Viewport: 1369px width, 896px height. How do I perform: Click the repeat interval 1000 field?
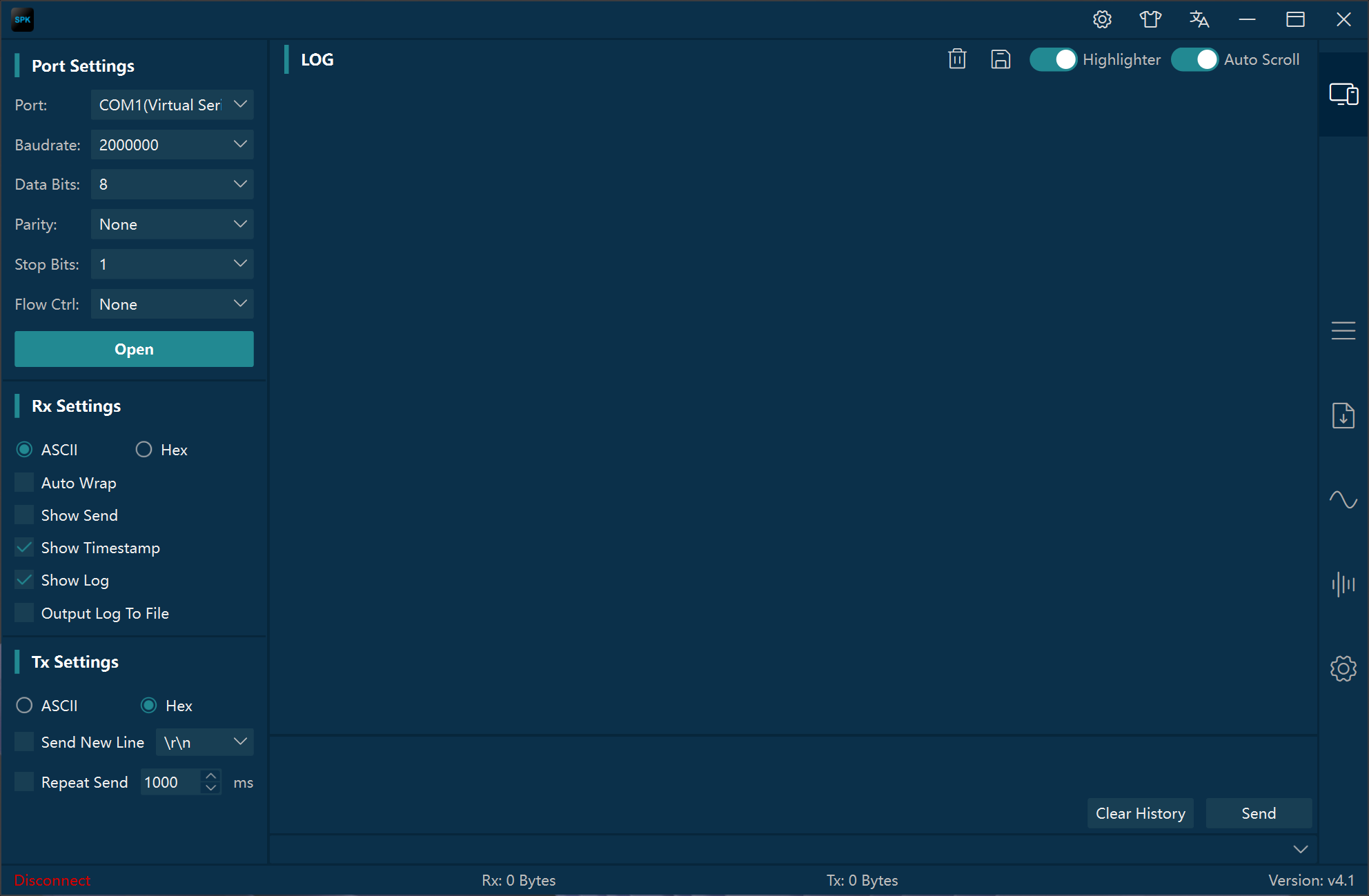[x=171, y=782]
